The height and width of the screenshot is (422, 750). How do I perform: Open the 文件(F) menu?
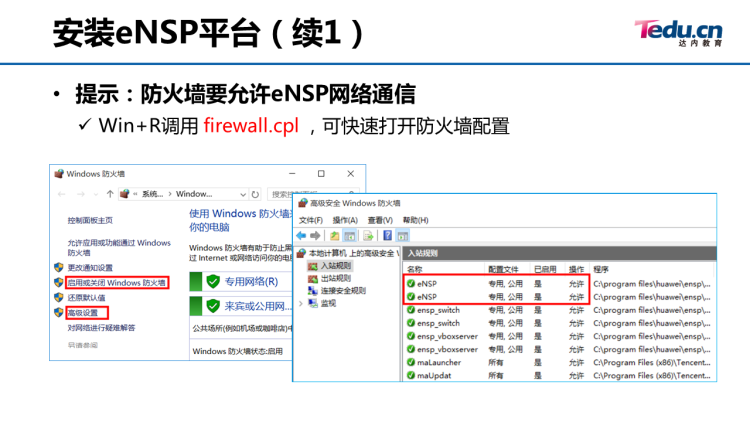(x=311, y=220)
